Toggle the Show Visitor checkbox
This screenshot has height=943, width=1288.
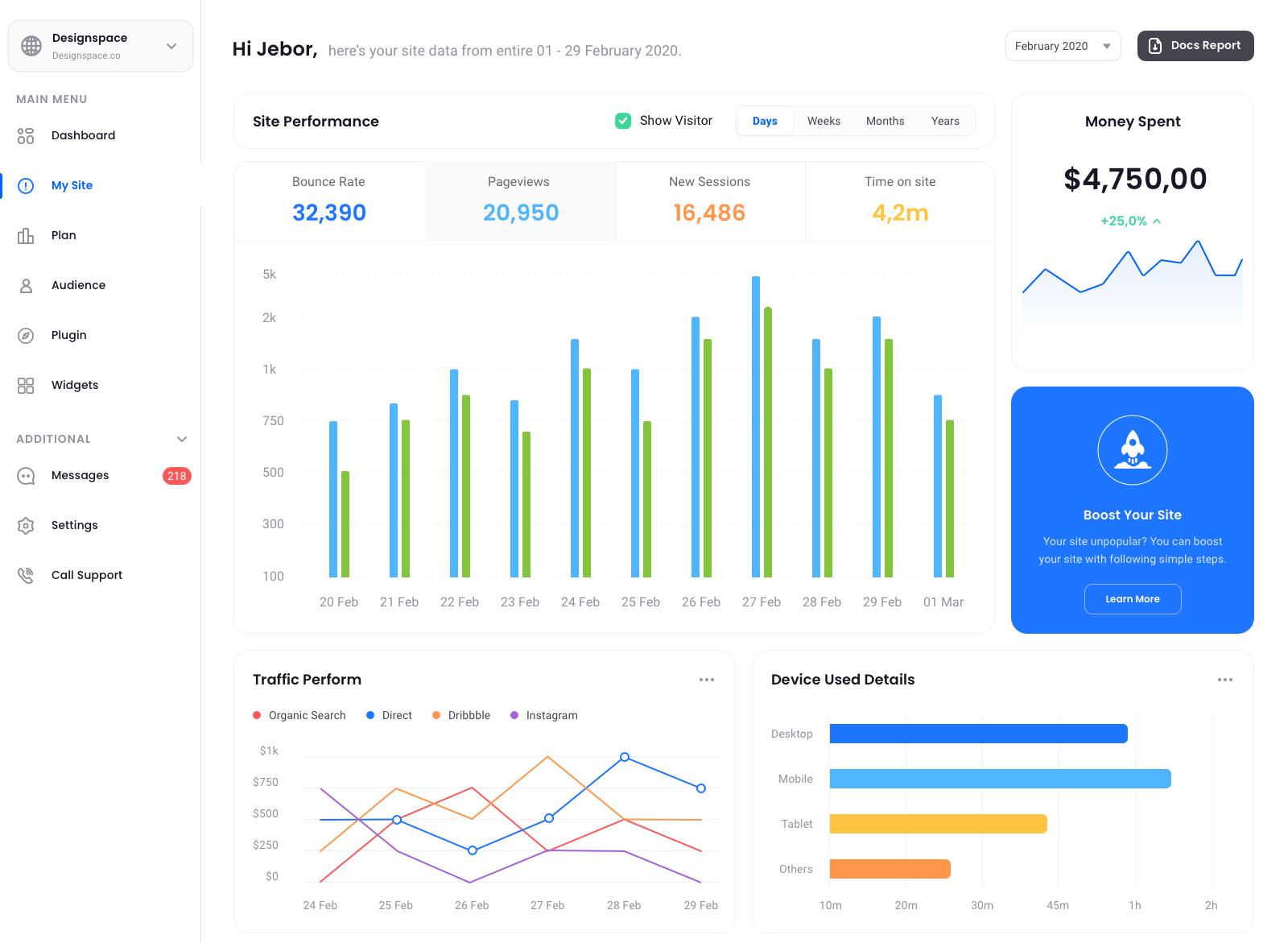(x=623, y=121)
